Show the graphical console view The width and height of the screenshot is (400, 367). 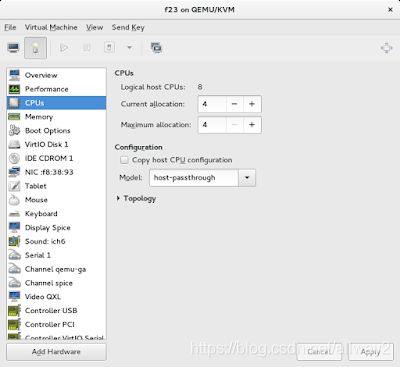(x=14, y=48)
